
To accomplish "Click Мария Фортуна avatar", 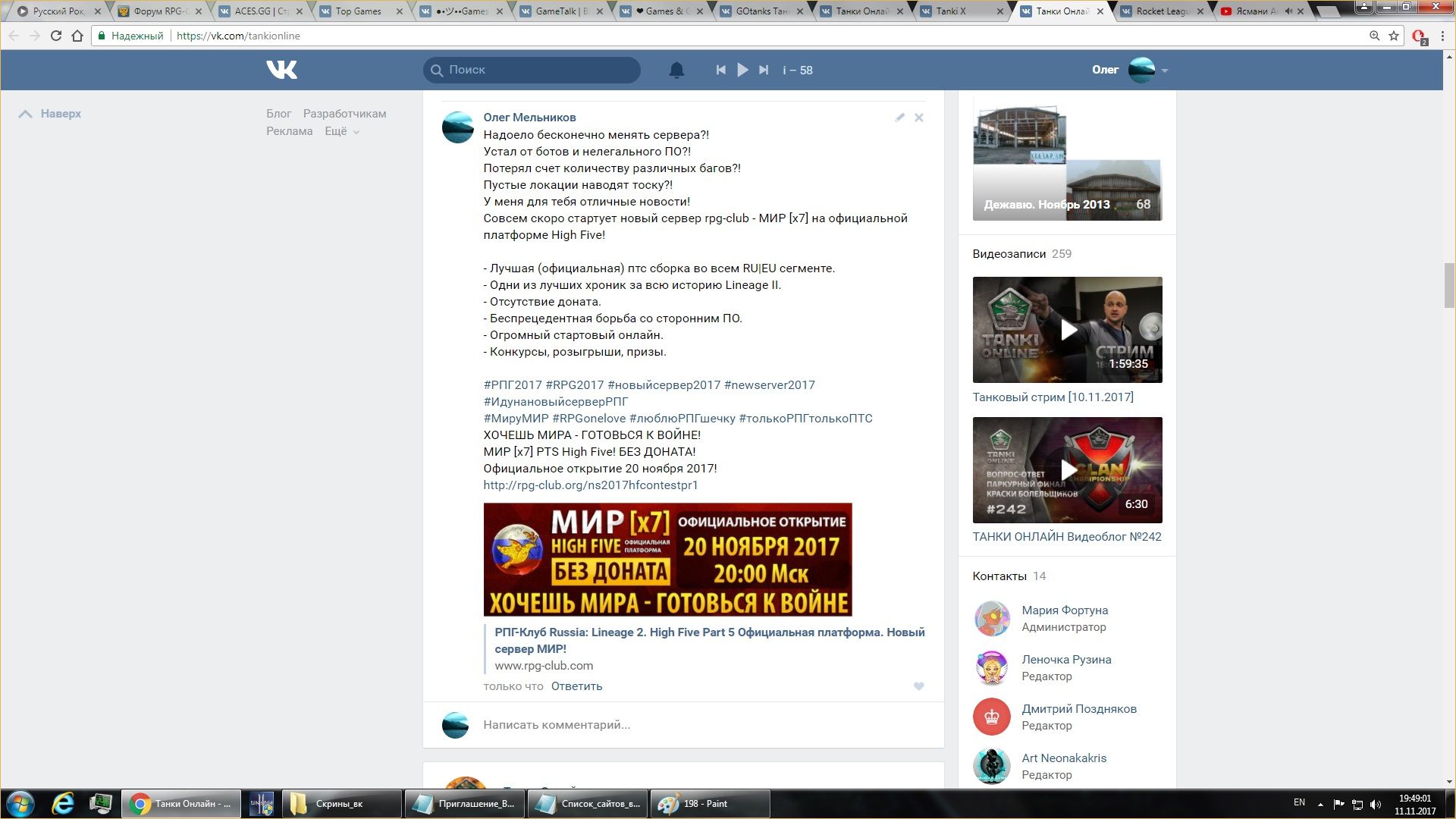I will point(992,619).
